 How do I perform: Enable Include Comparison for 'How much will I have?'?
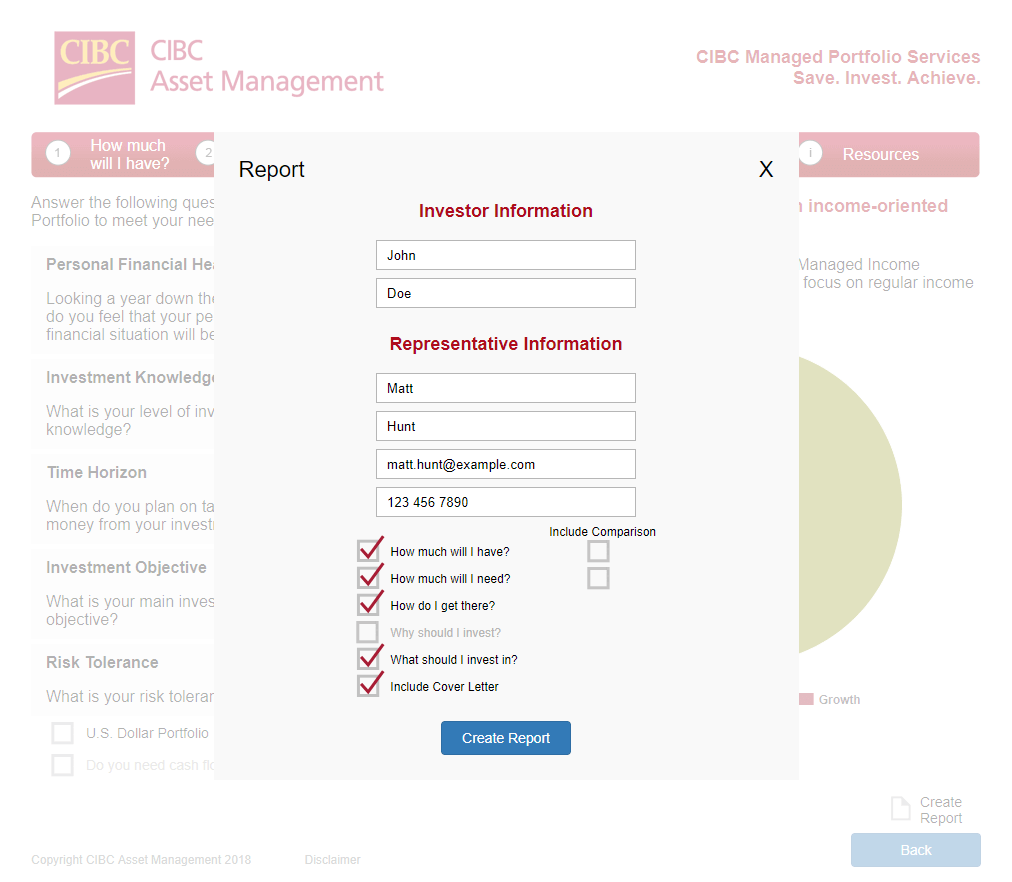(x=598, y=551)
